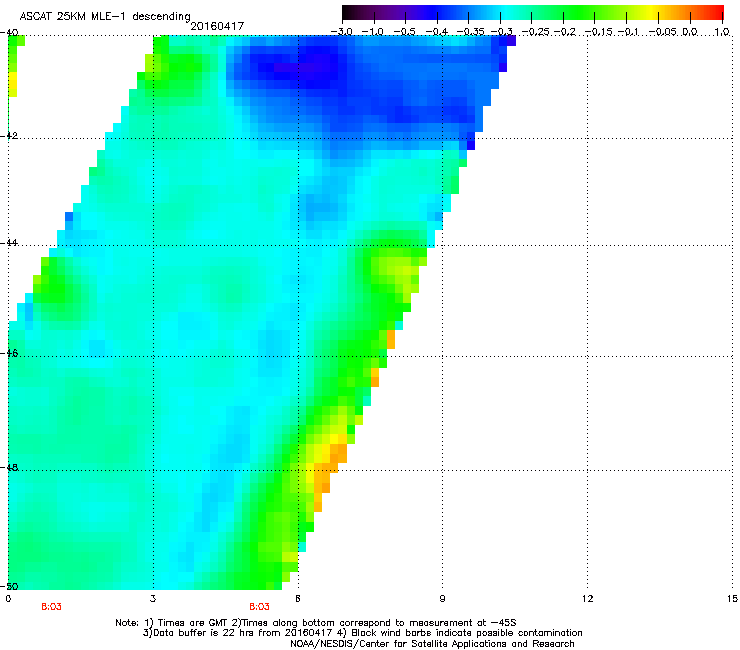Click the latitude axis label -50
Image resolution: width=740 pixels, height=650 pixels.
click(9, 587)
